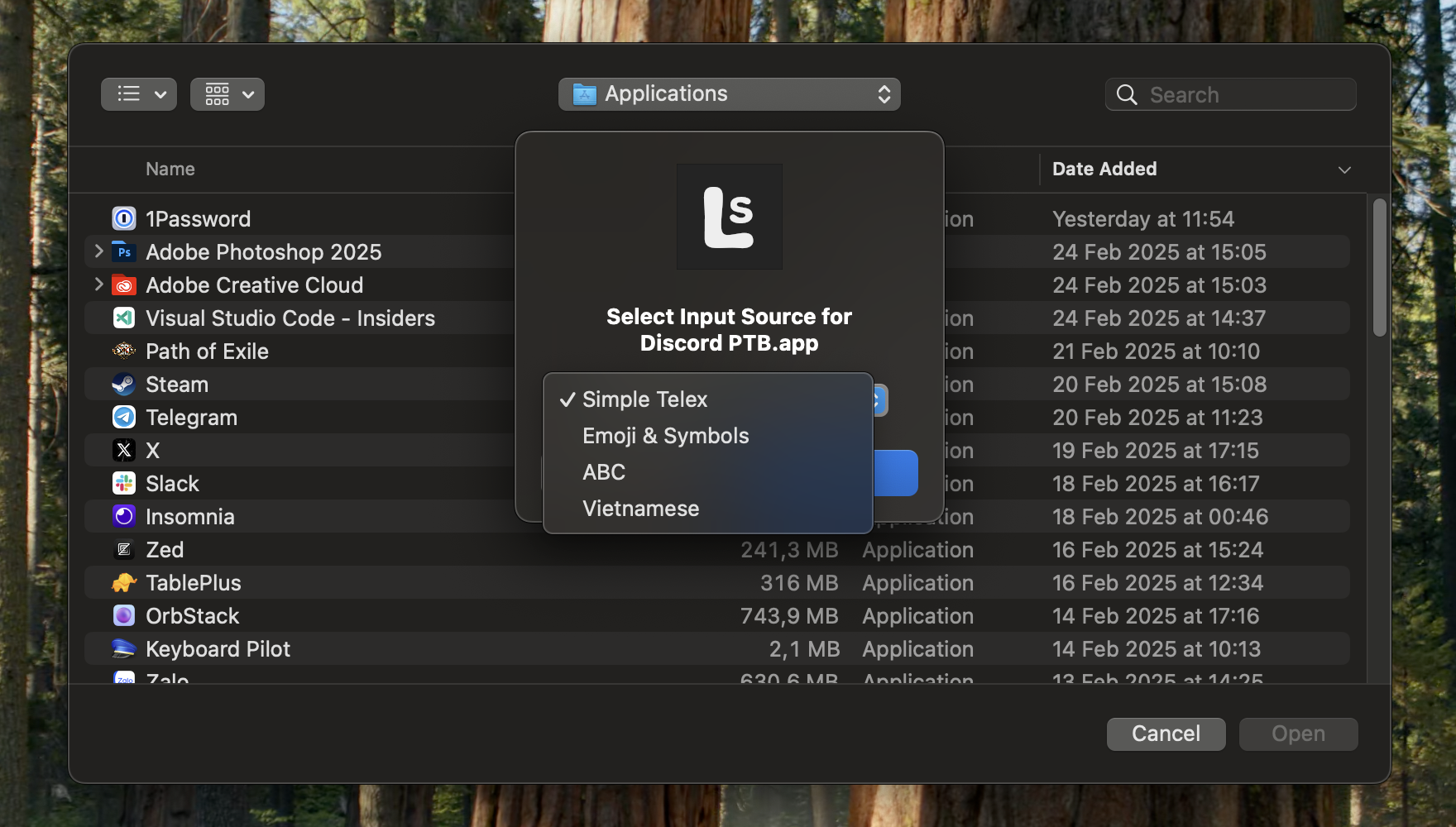The height and width of the screenshot is (827, 1456).
Task: Choose Vietnamese input source
Action: (708, 509)
